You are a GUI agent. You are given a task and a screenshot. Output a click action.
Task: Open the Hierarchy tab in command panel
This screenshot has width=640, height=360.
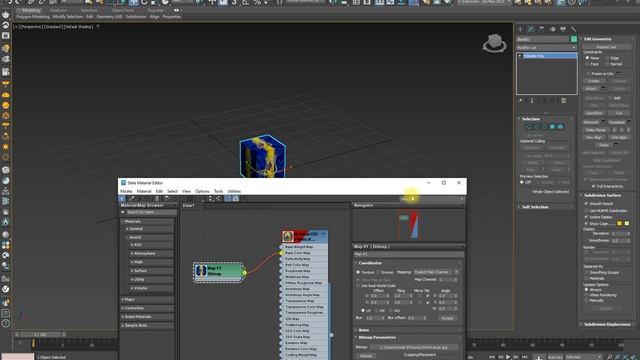pos(542,29)
